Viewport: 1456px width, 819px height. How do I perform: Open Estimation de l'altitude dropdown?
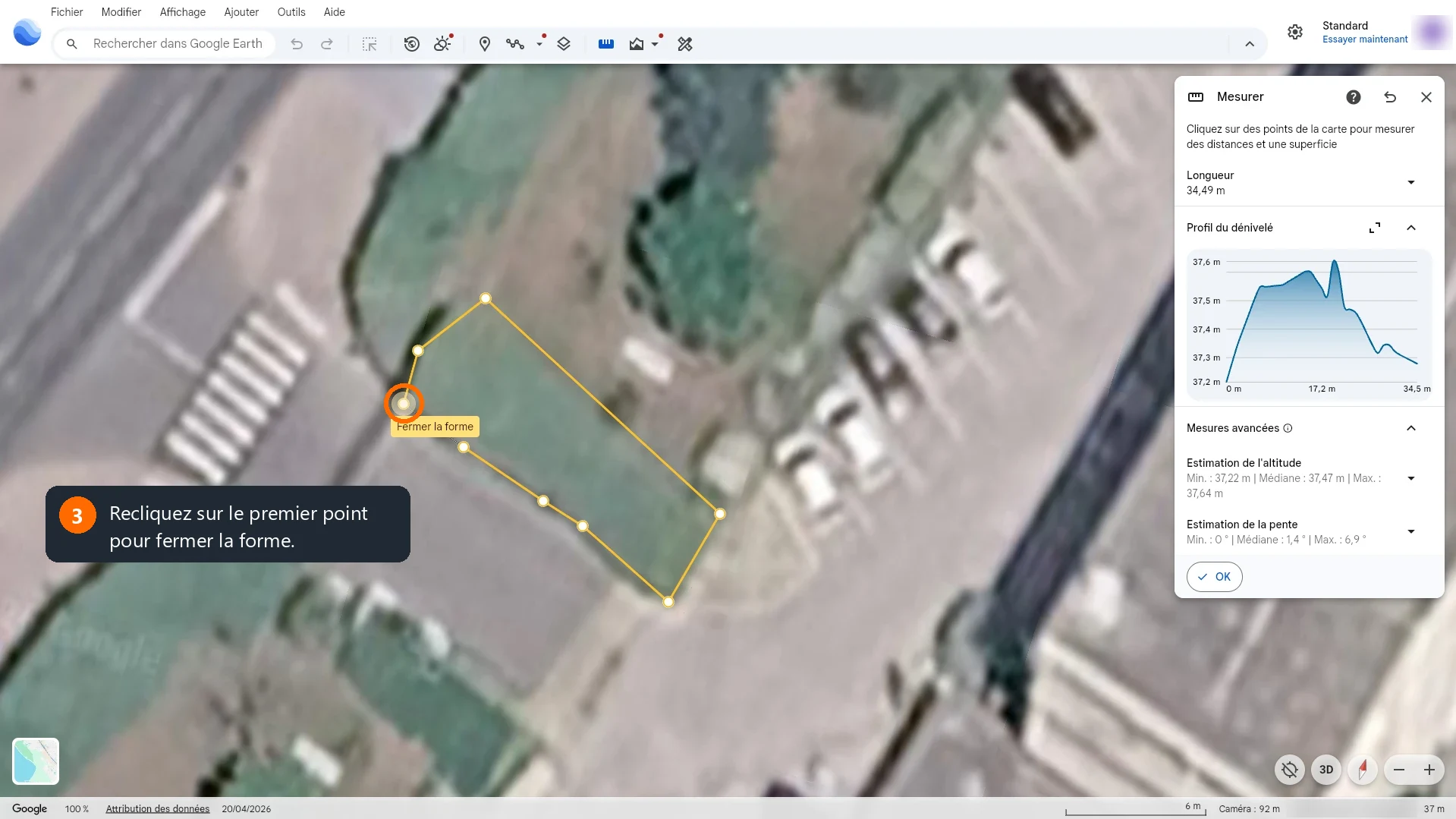click(1411, 478)
